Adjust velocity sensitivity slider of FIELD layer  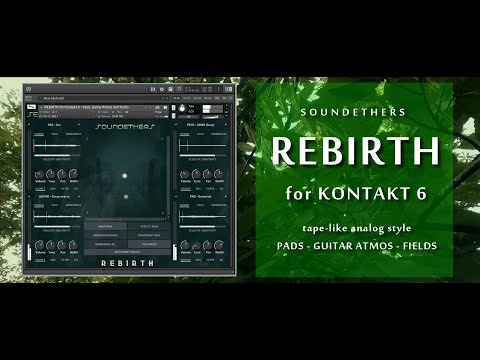202,155
